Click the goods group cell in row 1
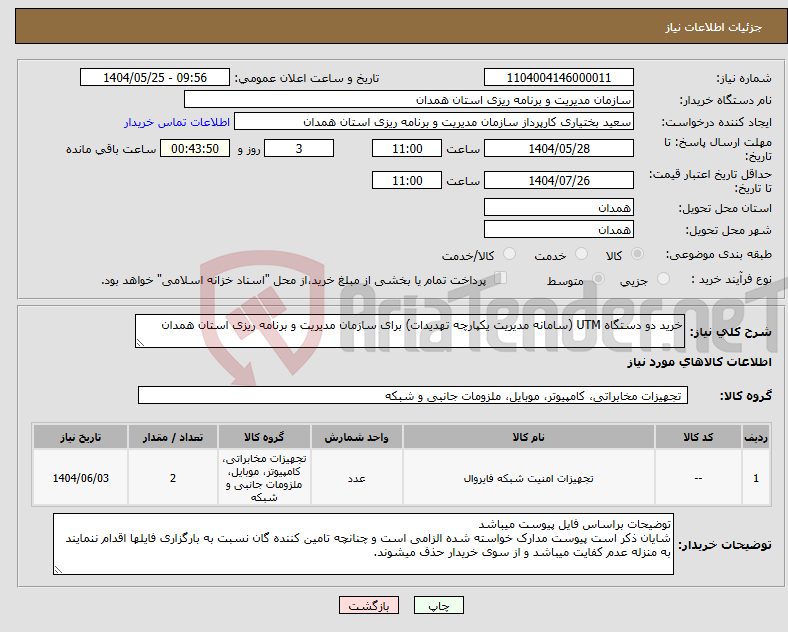 click(264, 478)
